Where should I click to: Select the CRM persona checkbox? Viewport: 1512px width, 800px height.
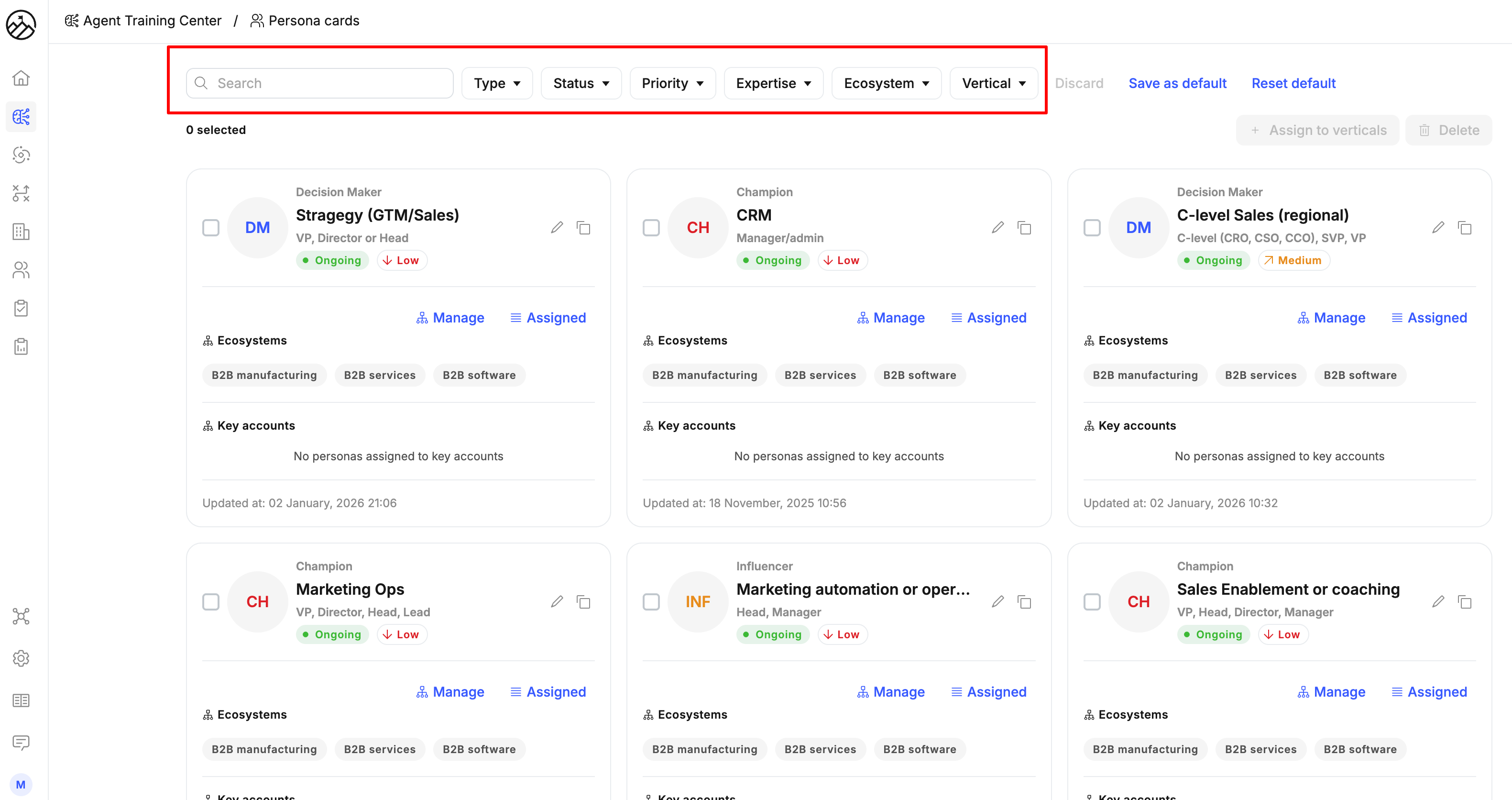(651, 227)
